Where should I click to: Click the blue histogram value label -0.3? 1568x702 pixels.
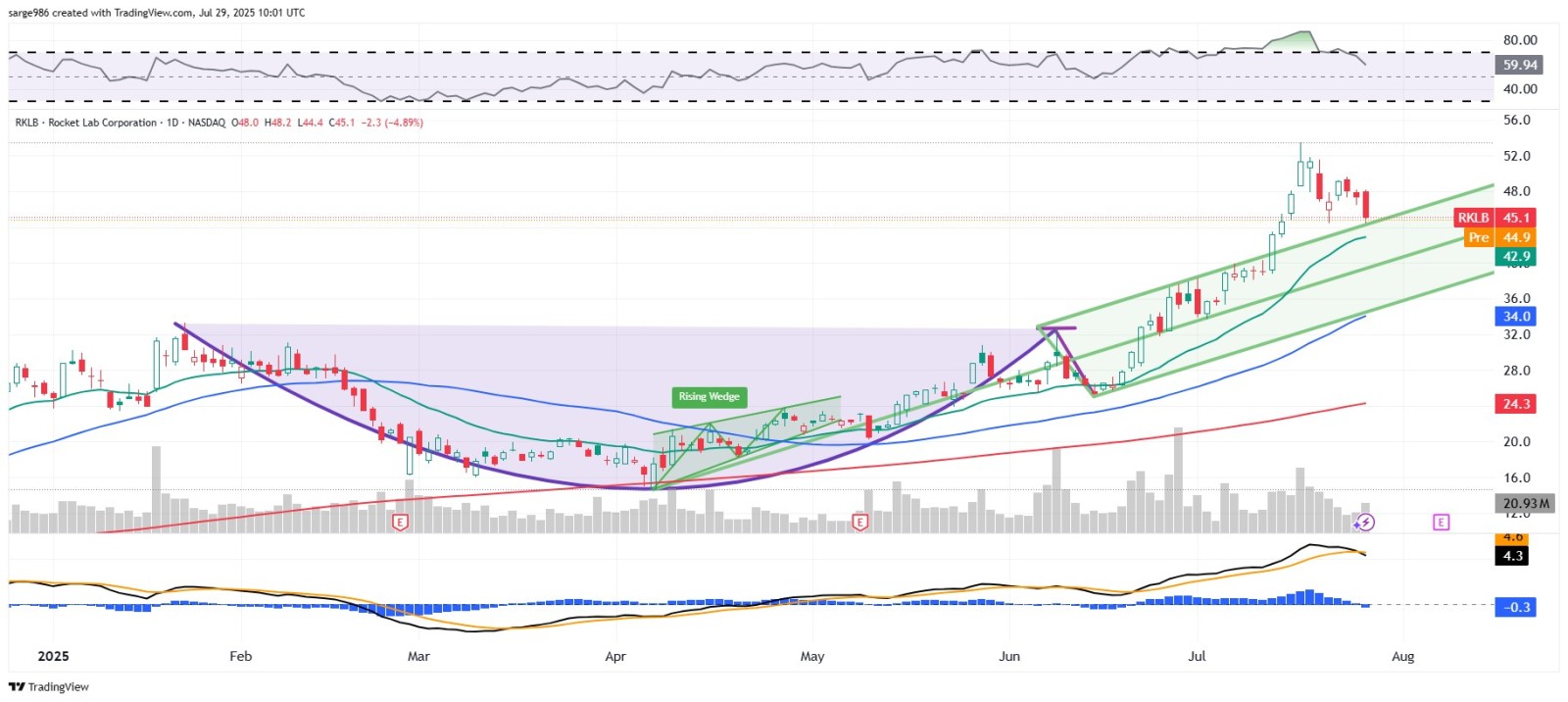coord(1515,607)
